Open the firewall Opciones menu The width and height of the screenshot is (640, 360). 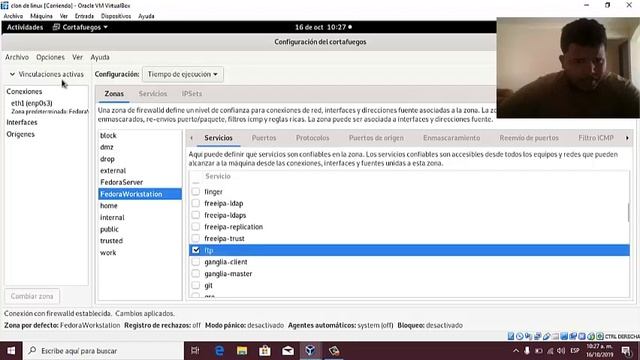[x=50, y=57]
